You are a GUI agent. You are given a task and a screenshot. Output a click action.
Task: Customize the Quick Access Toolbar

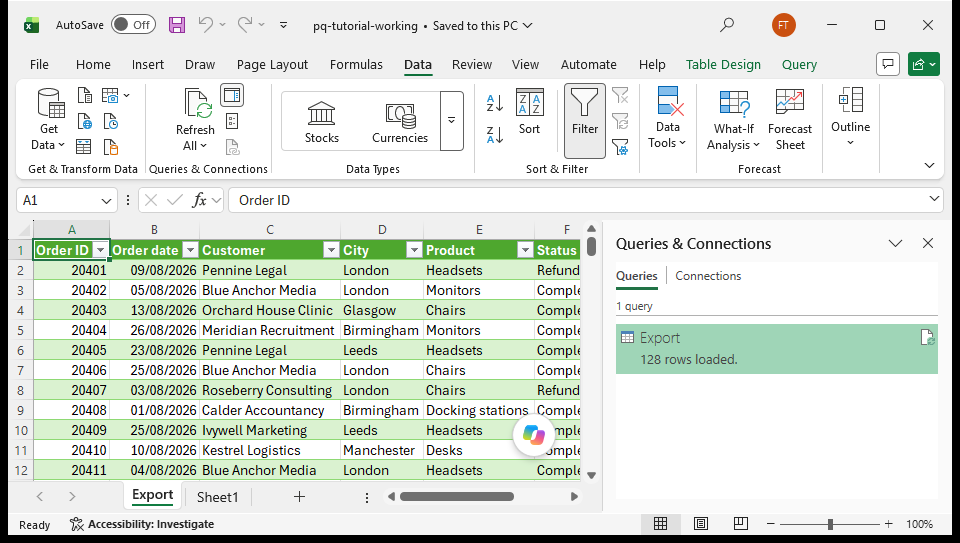click(x=283, y=25)
